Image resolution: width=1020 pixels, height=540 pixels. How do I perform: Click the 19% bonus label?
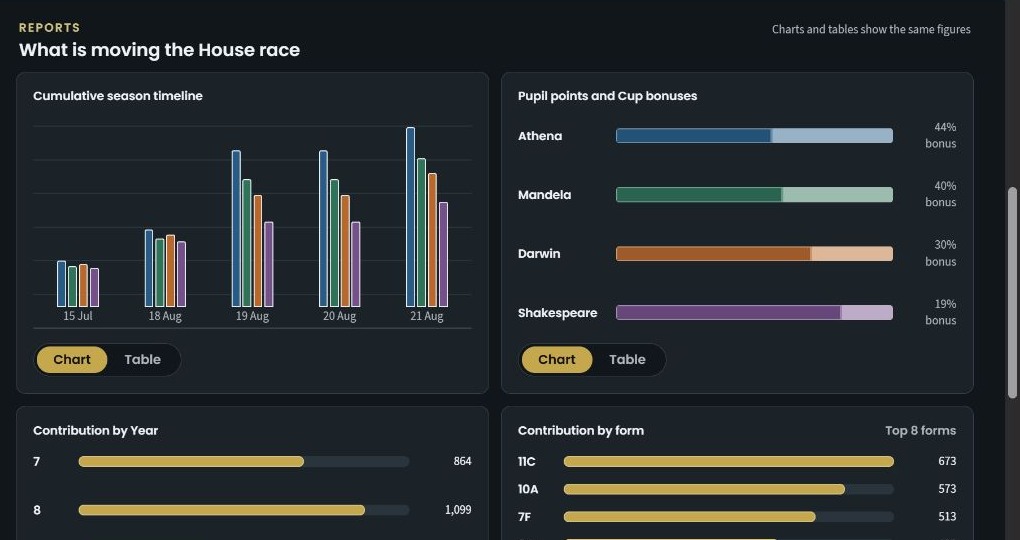pos(941,312)
